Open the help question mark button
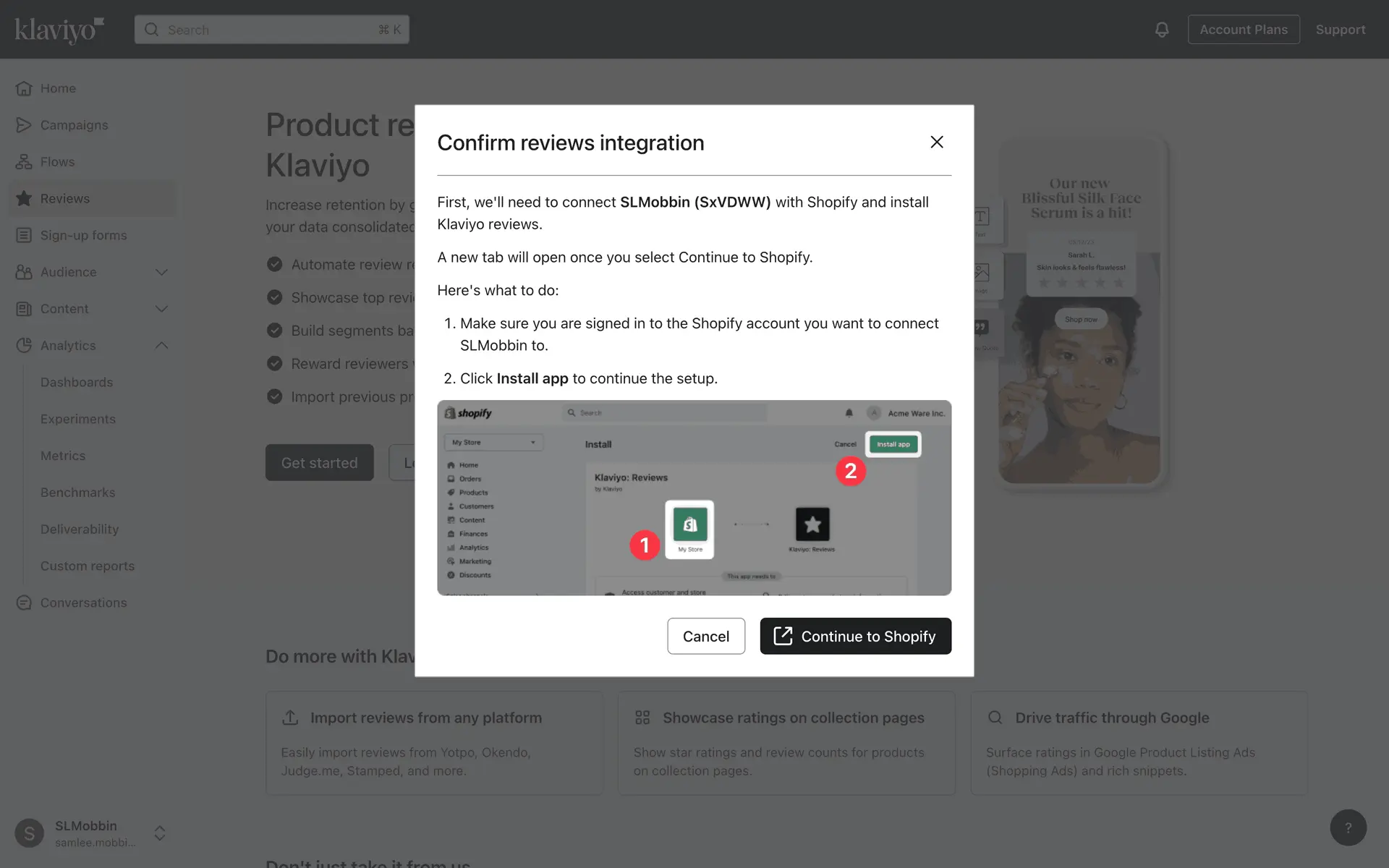The height and width of the screenshot is (868, 1389). (1348, 827)
